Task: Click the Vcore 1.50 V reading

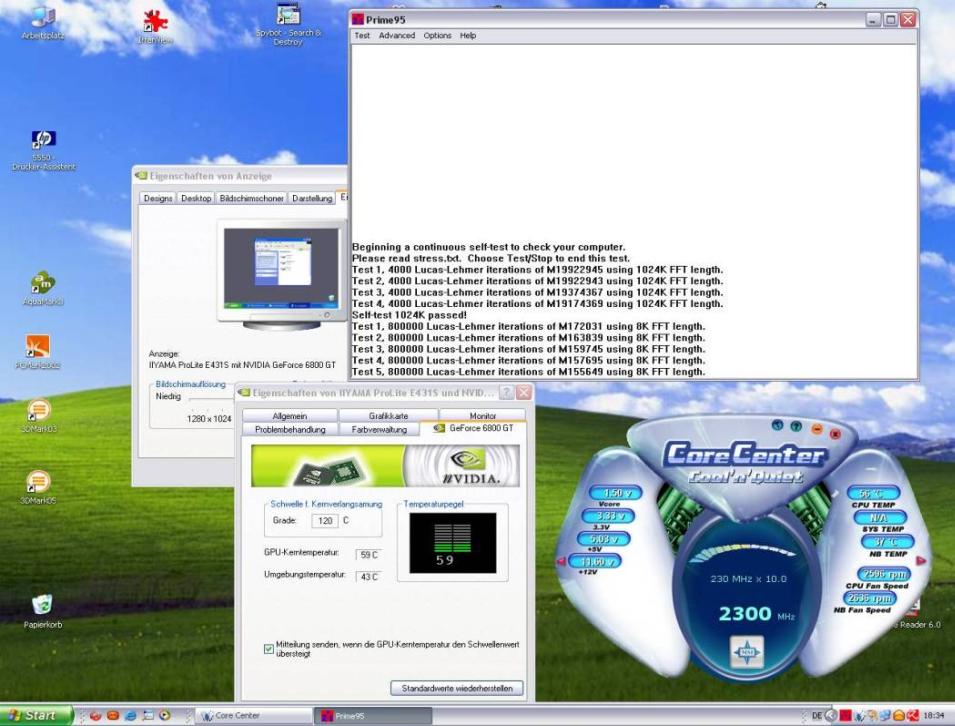Action: click(616, 493)
